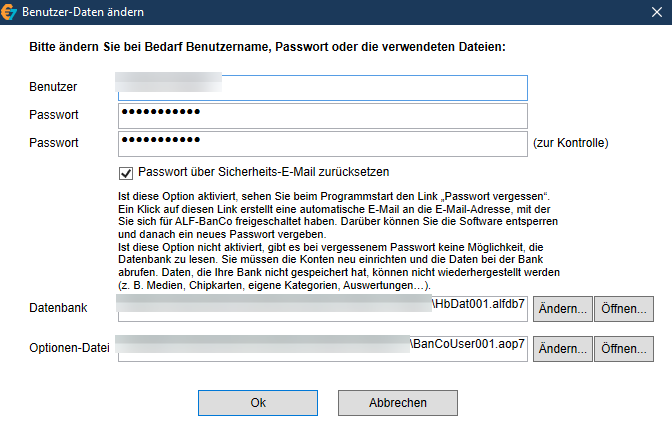Click the '(zur Kontrolle)' hint text

point(570,143)
